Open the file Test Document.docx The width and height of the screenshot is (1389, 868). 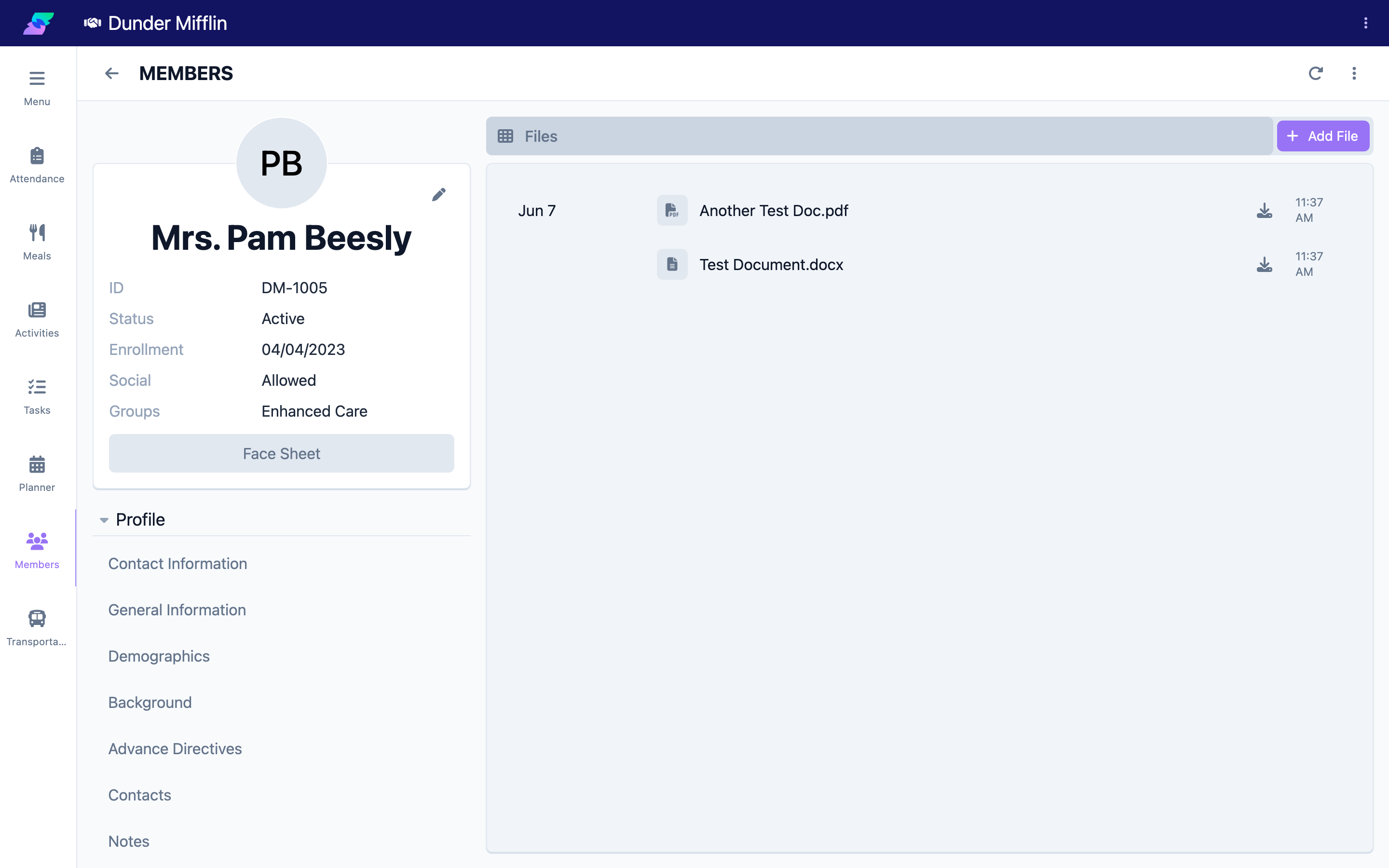771,265
